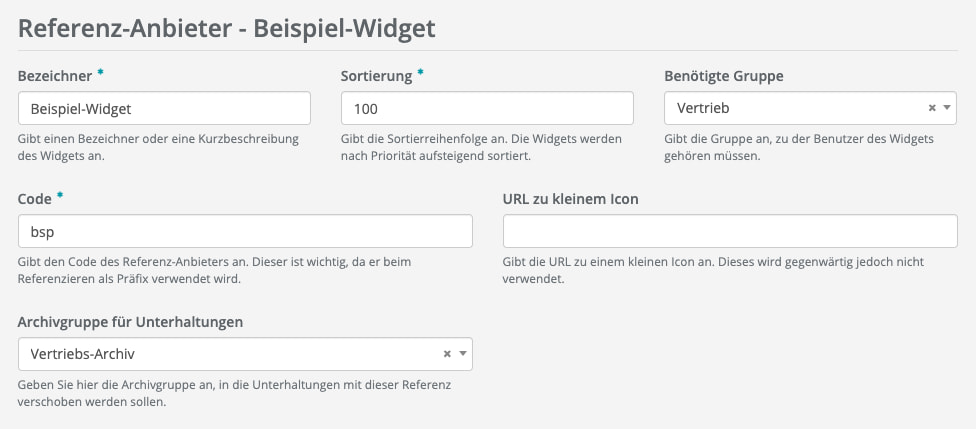Click the Referenz-Anbieter - Beispiel-Widget heading

(x=227, y=28)
